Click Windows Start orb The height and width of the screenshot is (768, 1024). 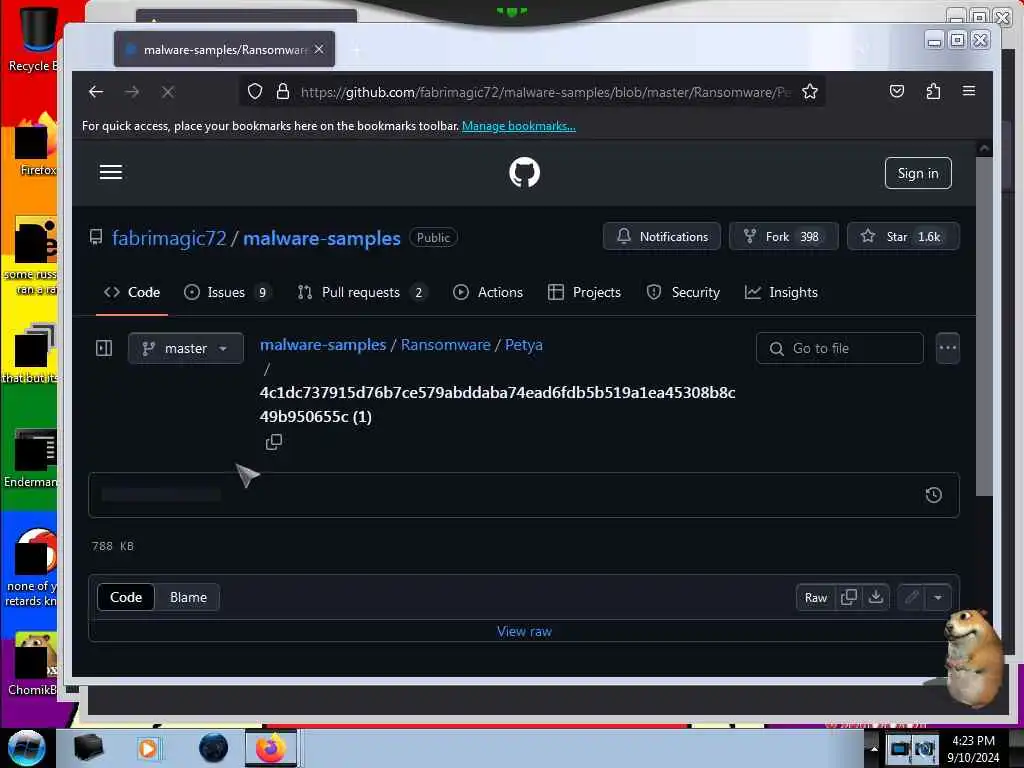click(x=26, y=748)
